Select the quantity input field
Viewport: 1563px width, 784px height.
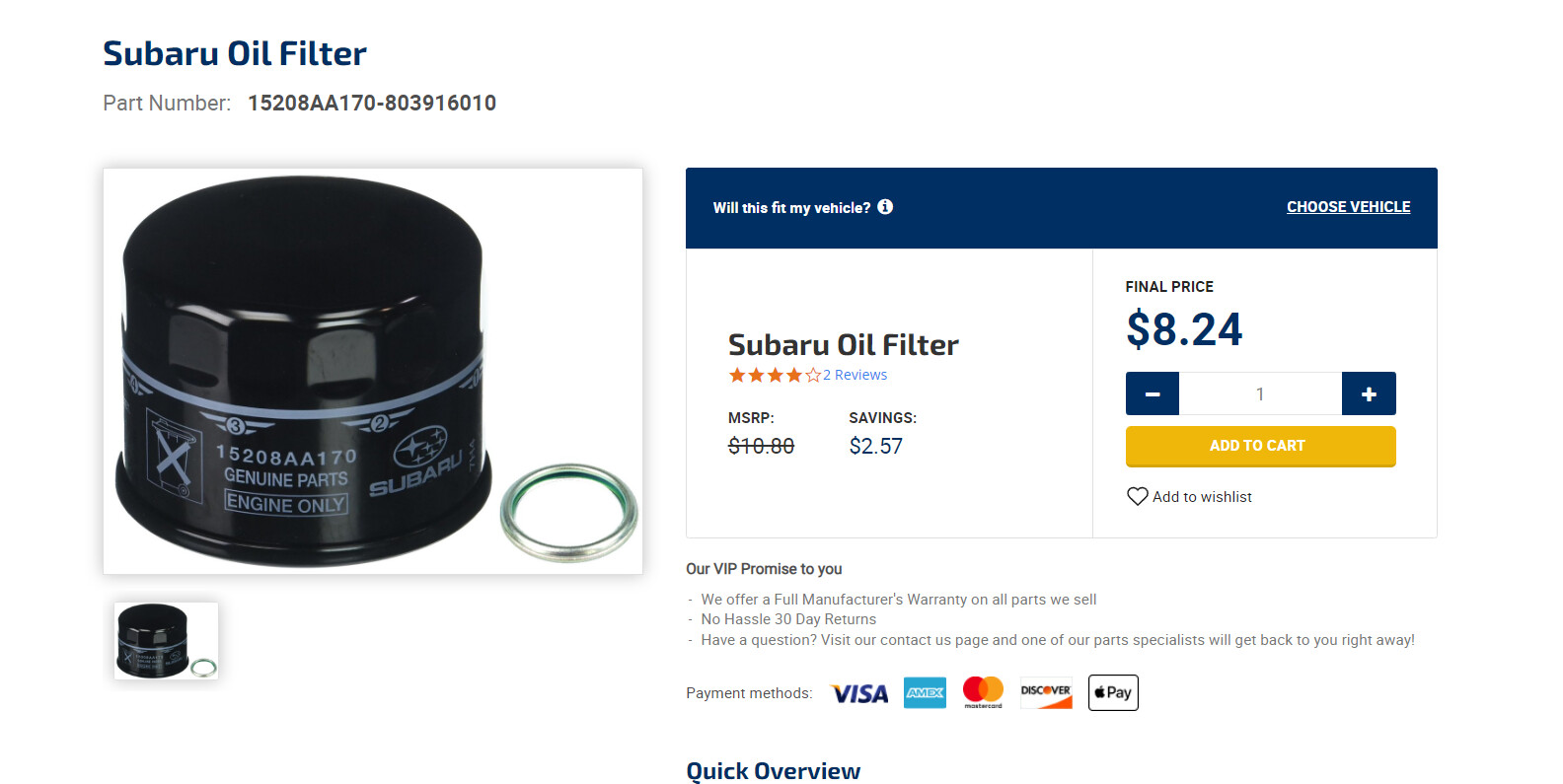1260,393
